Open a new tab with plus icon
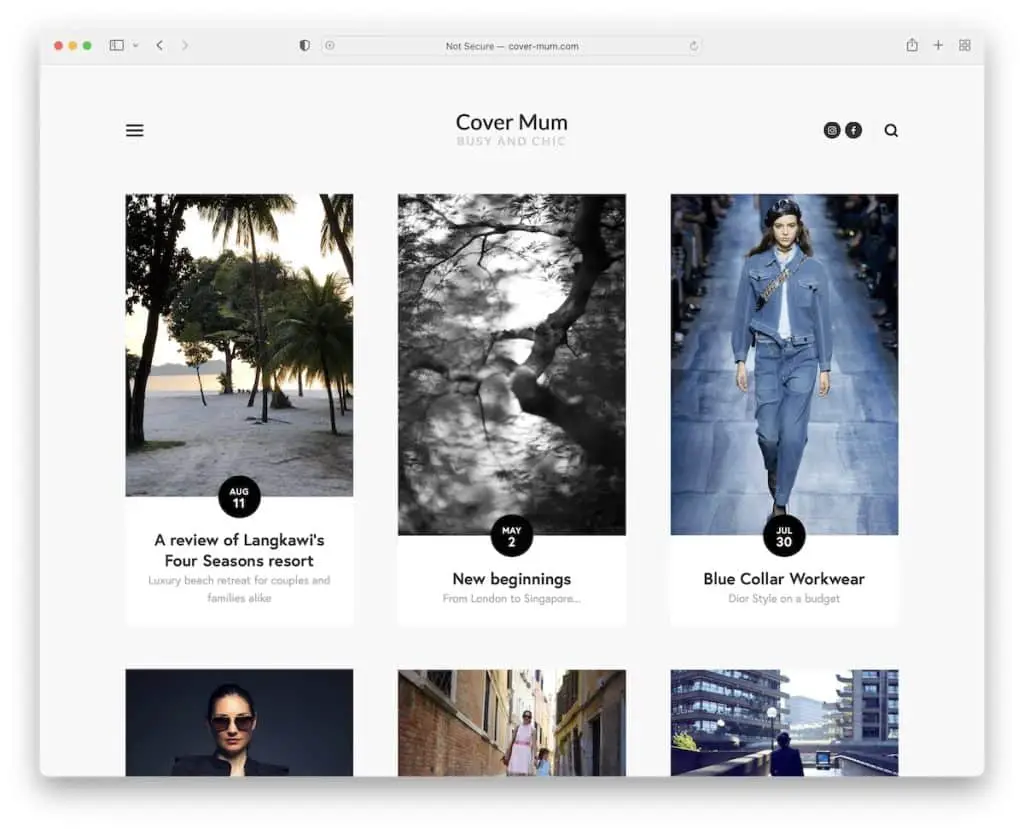1024x829 pixels. pos(938,45)
